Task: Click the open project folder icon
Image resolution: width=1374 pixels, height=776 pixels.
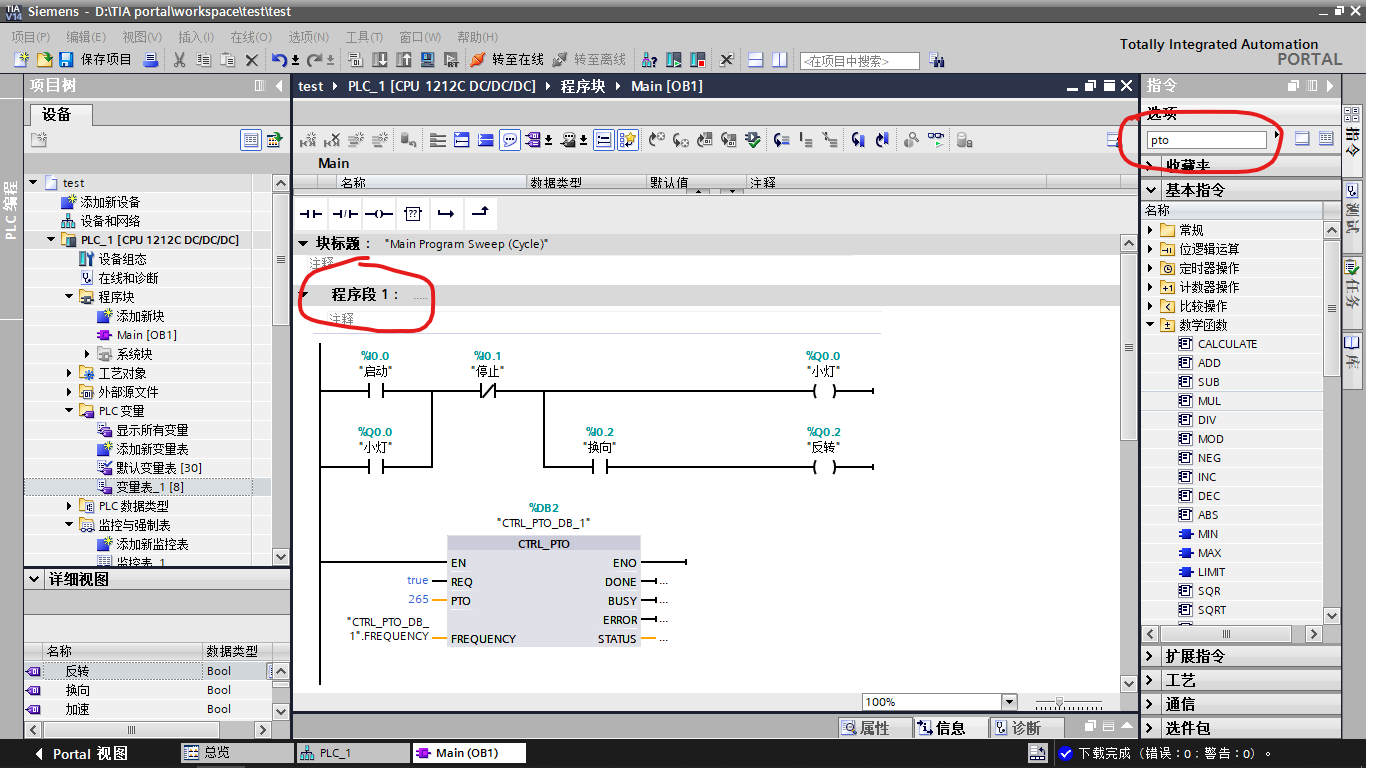Action: (45, 60)
